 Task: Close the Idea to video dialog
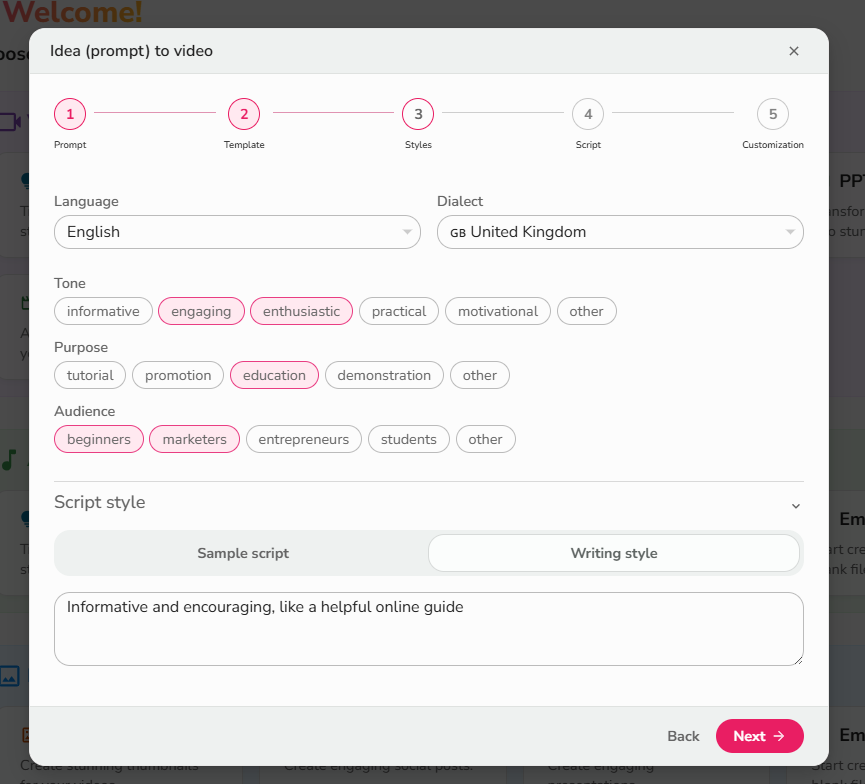pos(794,51)
